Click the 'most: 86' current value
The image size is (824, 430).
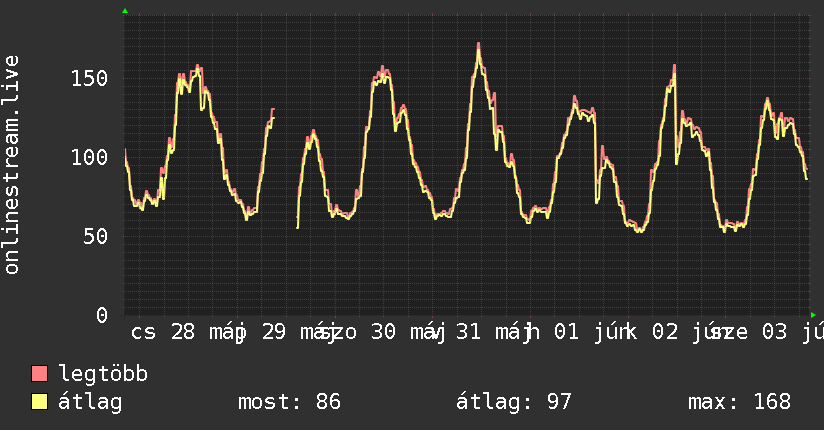pos(289,402)
